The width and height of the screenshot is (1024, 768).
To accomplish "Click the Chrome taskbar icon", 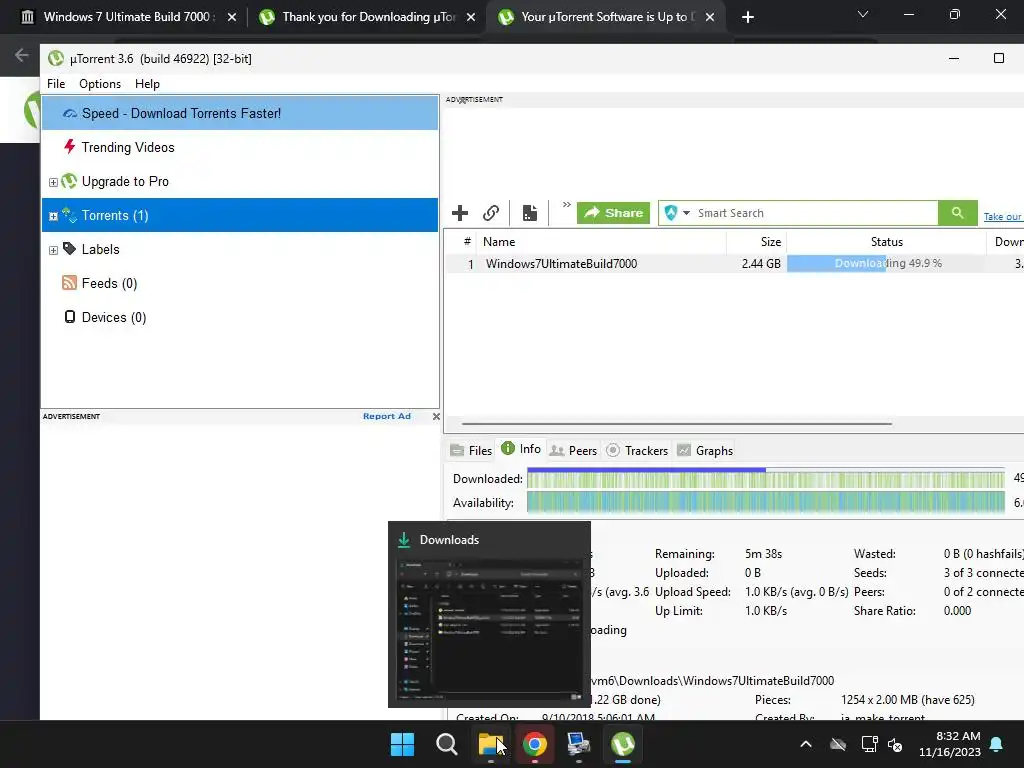I will pos(535,744).
